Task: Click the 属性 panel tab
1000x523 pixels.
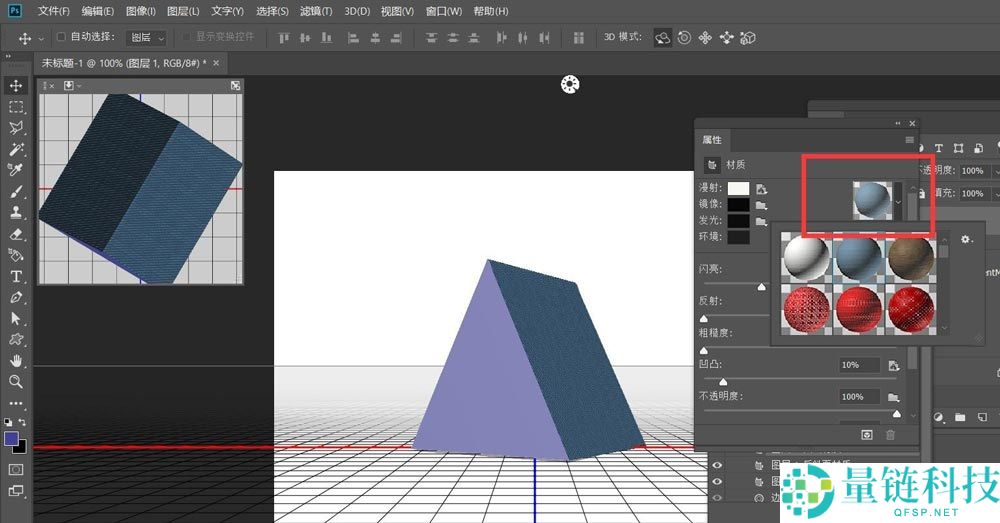Action: click(711, 140)
